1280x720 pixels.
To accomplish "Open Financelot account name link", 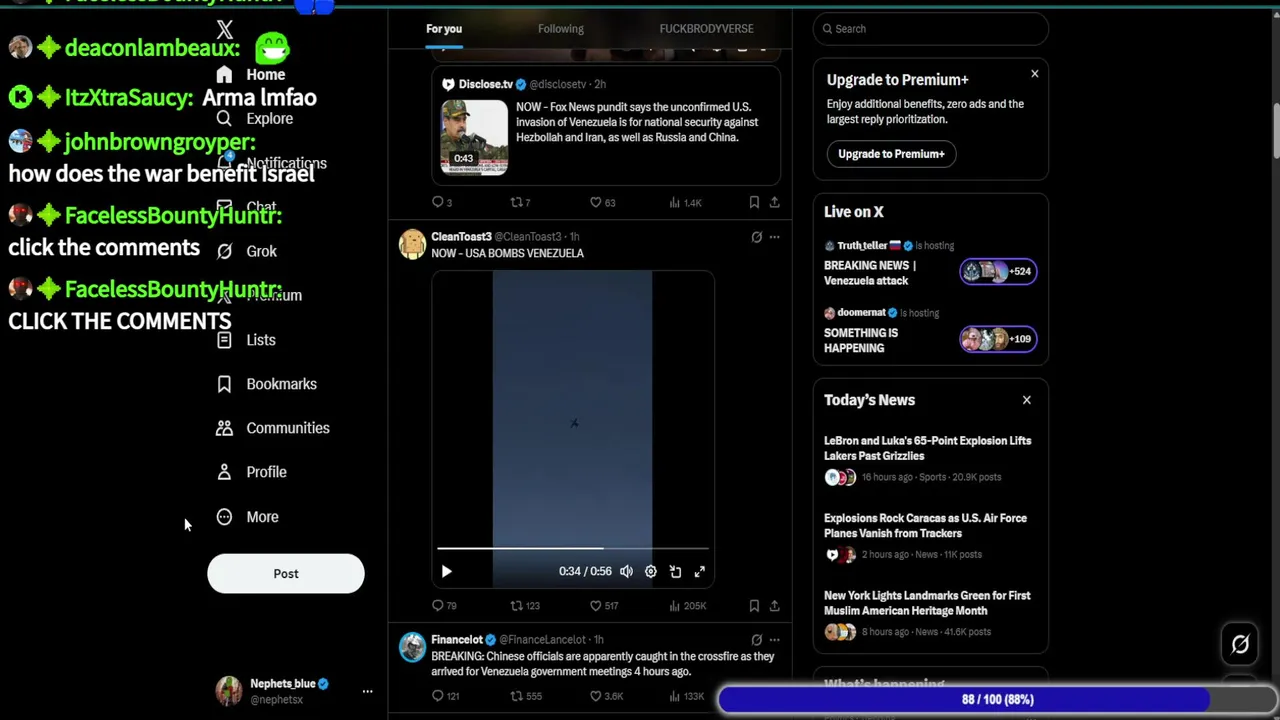I will tap(457, 640).
